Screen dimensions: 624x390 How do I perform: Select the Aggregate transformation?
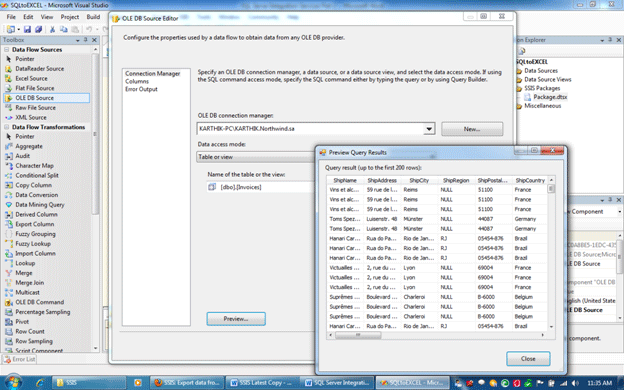29,146
